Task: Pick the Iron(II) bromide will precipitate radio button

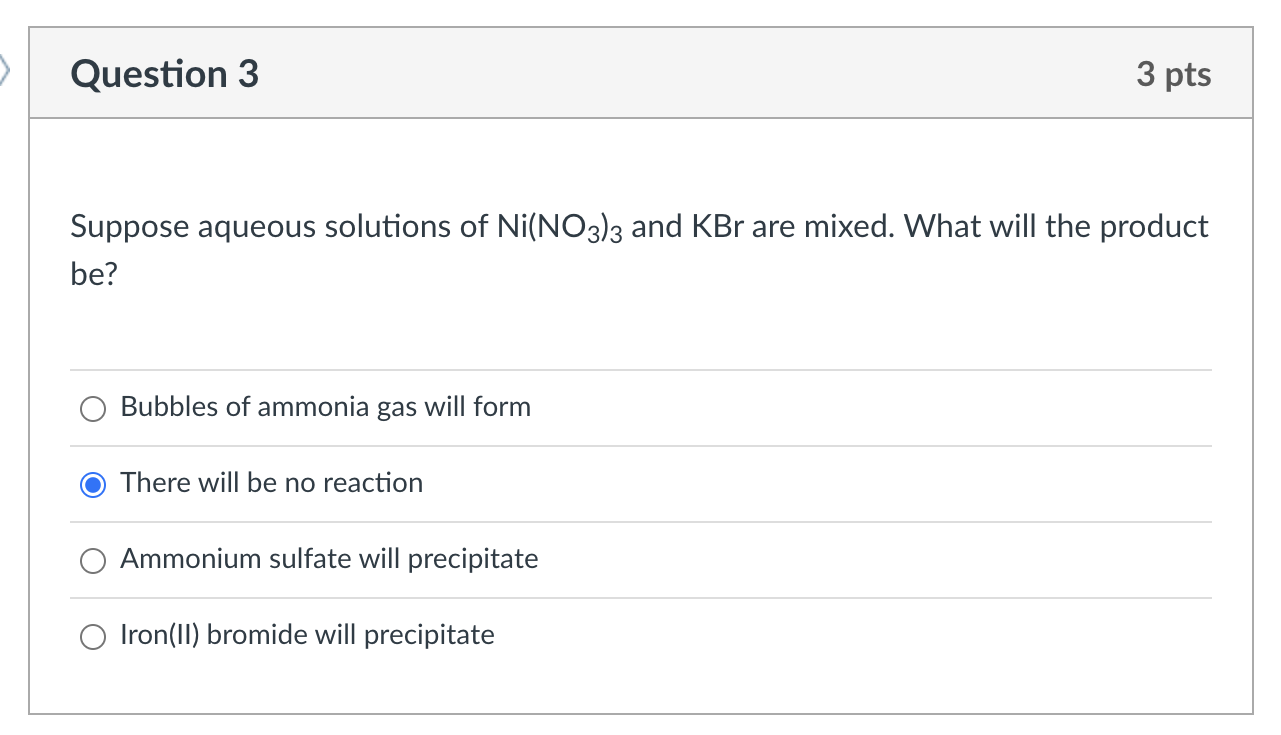Action: 93,637
